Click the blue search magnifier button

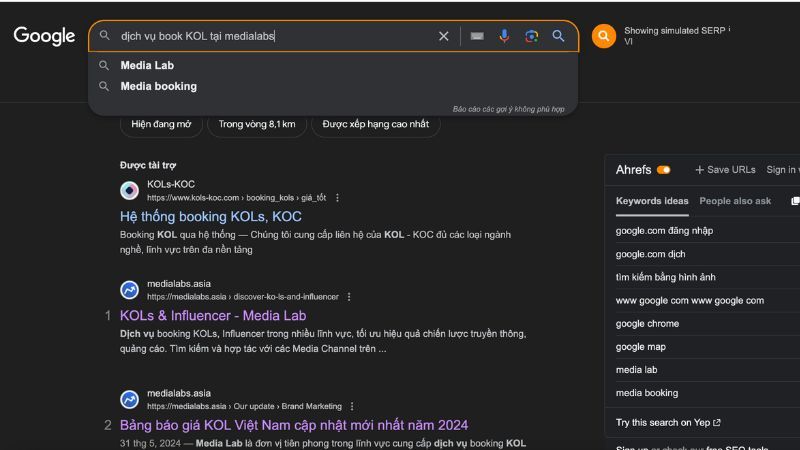pos(558,36)
